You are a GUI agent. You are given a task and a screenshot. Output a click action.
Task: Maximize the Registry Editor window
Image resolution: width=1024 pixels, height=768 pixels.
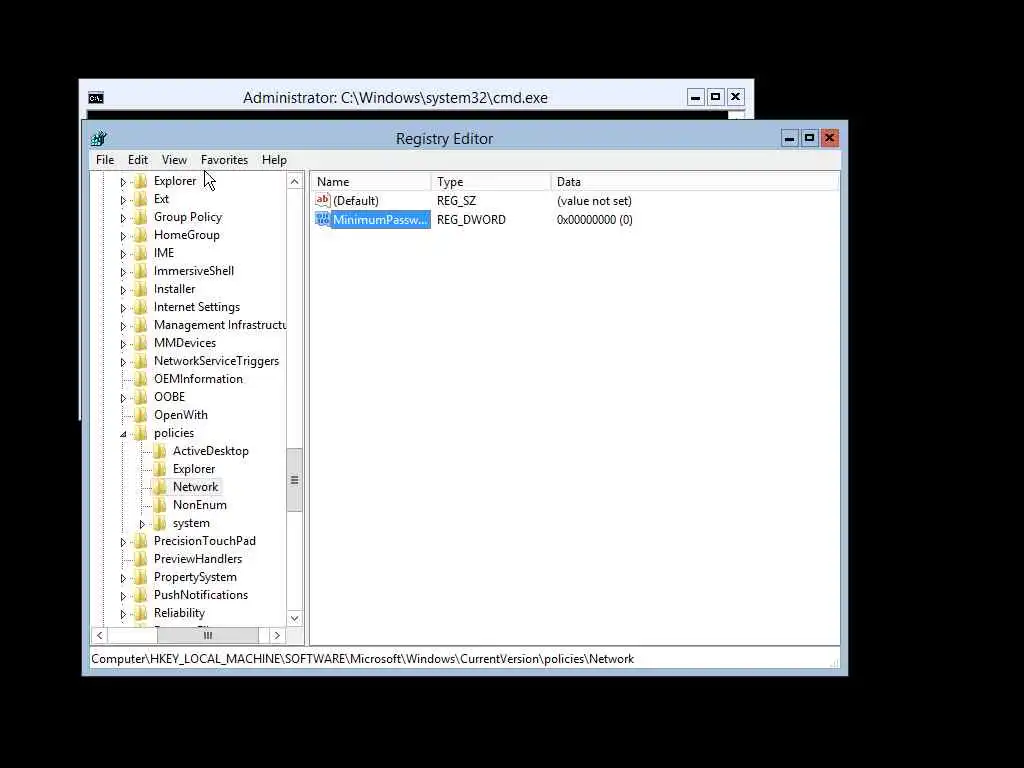tap(809, 138)
